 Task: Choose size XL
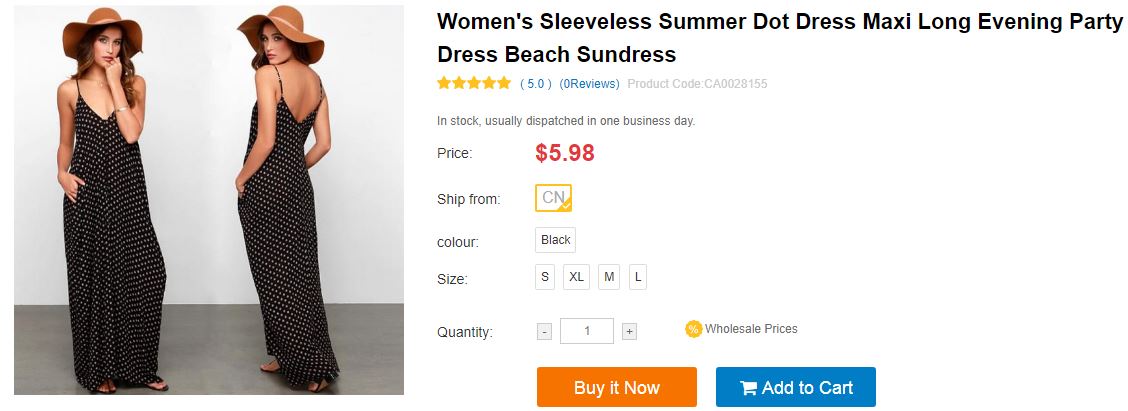click(576, 277)
